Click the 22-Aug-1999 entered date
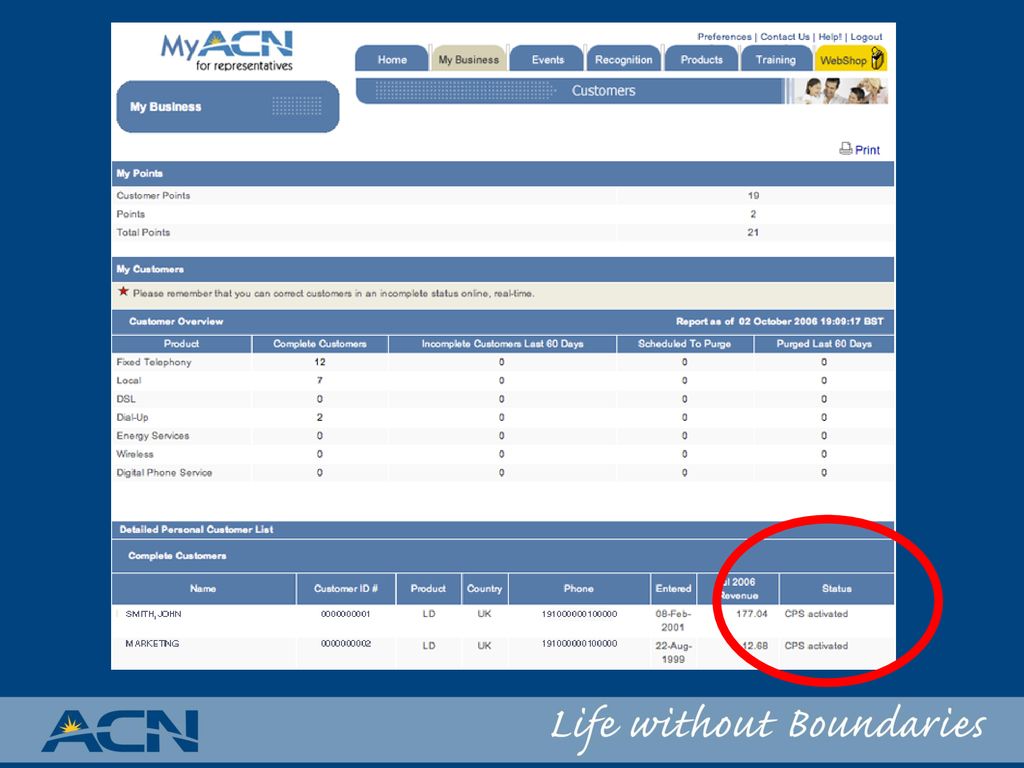This screenshot has height=768, width=1024. tap(673, 652)
